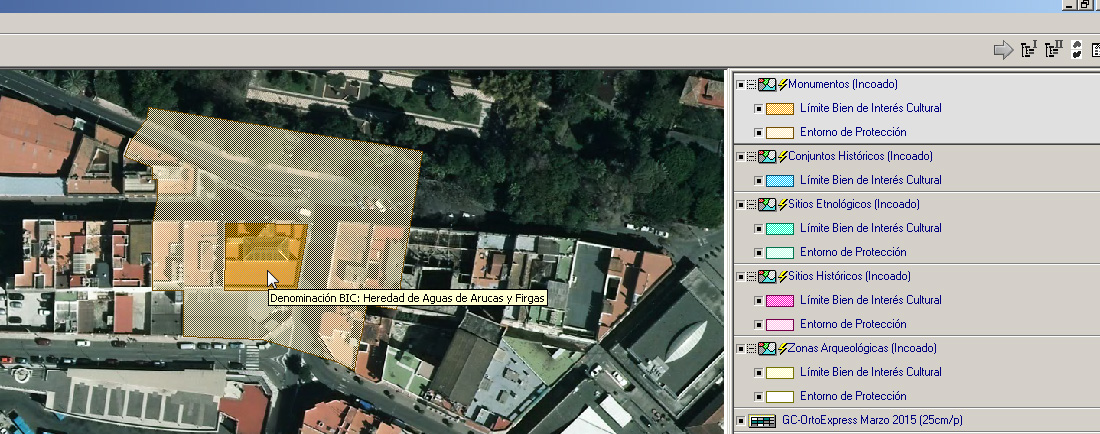Click the gray right arrow toolbar icon
Viewport: 1100px width, 434px height.
[x=1003, y=50]
